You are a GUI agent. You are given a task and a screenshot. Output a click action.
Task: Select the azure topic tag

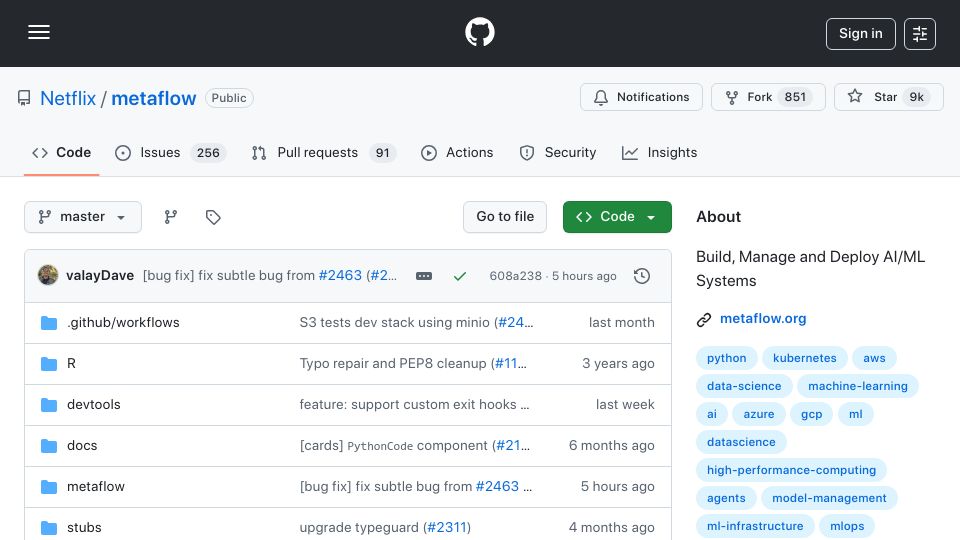(759, 414)
